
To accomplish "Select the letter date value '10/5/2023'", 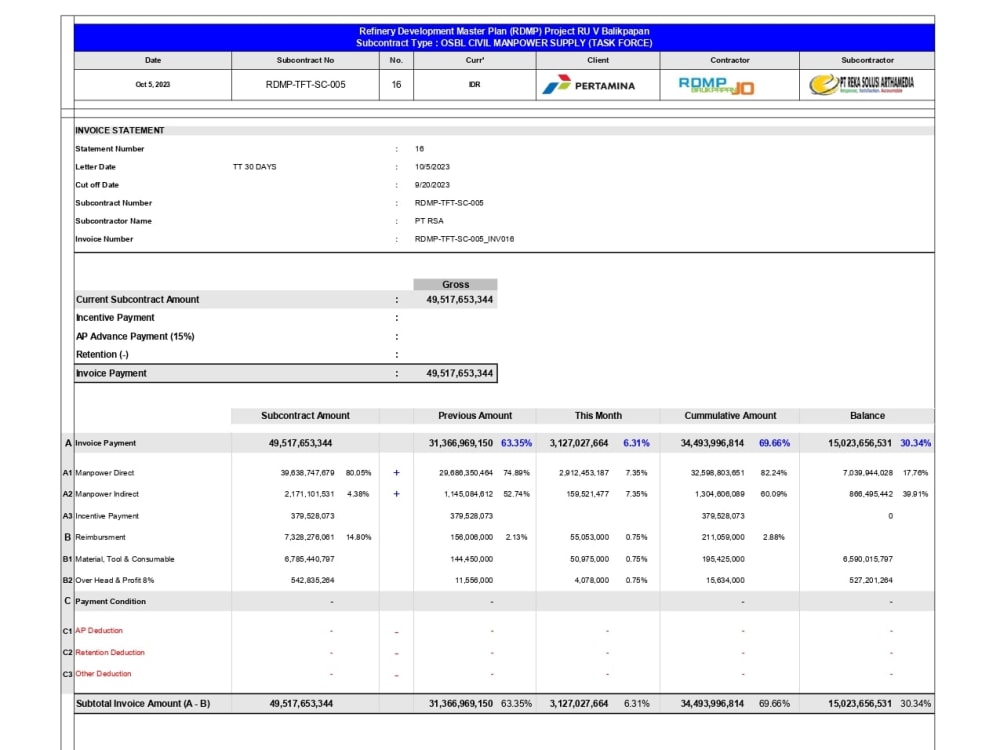I will click(x=432, y=166).
